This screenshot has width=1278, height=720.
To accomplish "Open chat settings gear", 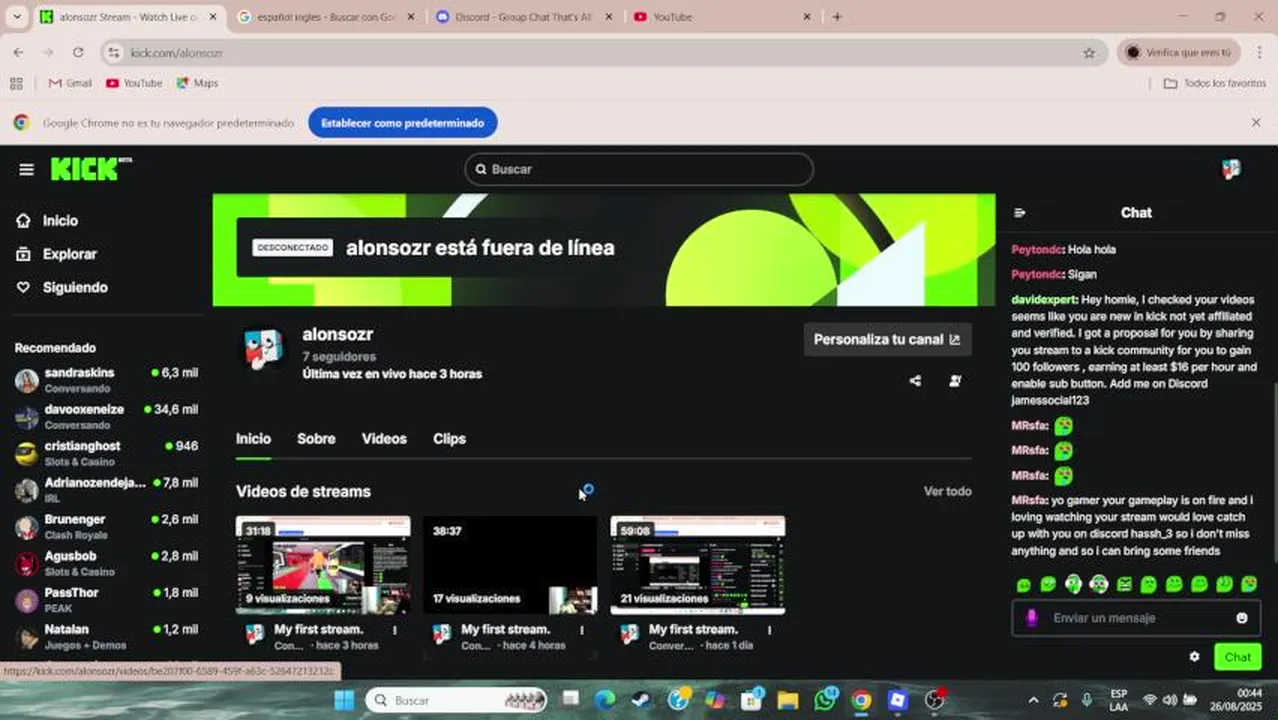I will [x=1194, y=657].
